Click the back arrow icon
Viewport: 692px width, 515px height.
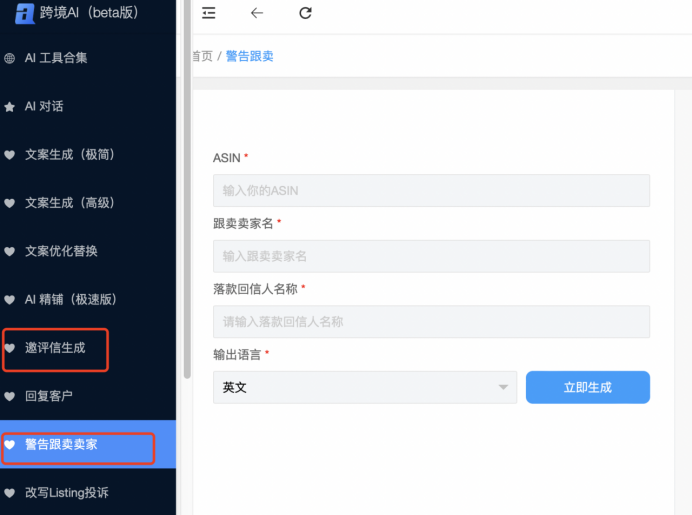point(257,13)
